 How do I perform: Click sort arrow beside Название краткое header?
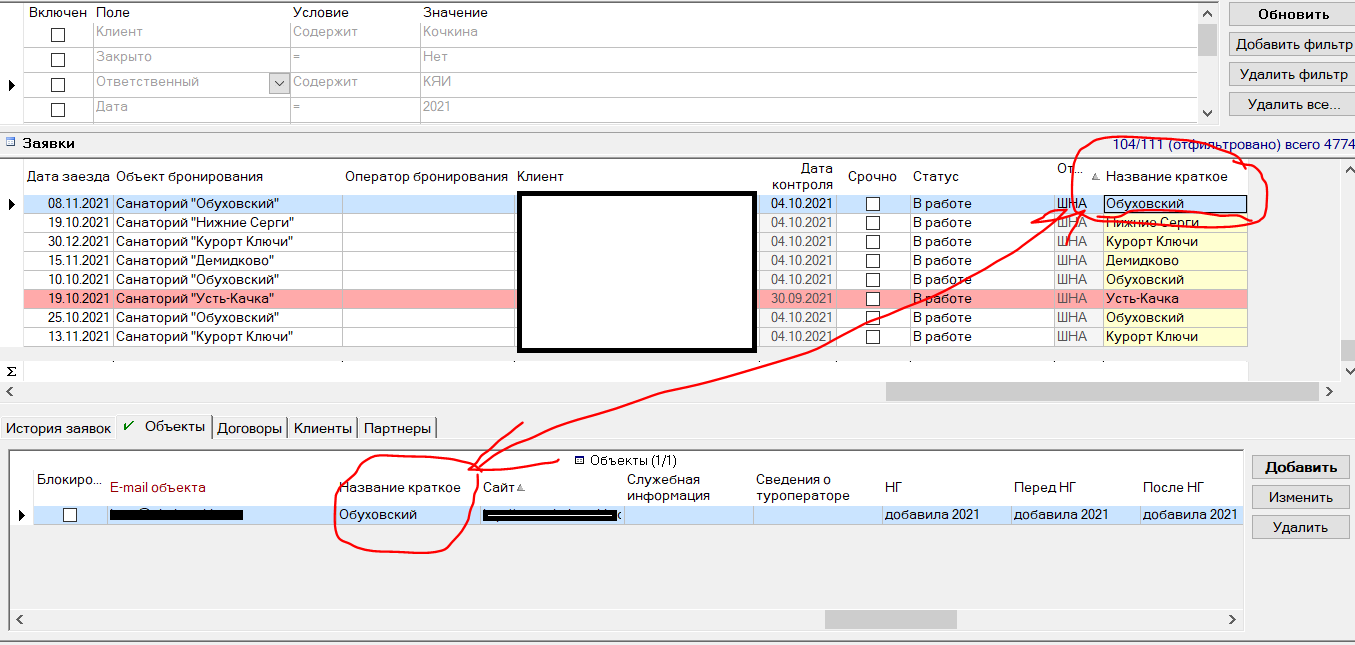click(x=1094, y=177)
